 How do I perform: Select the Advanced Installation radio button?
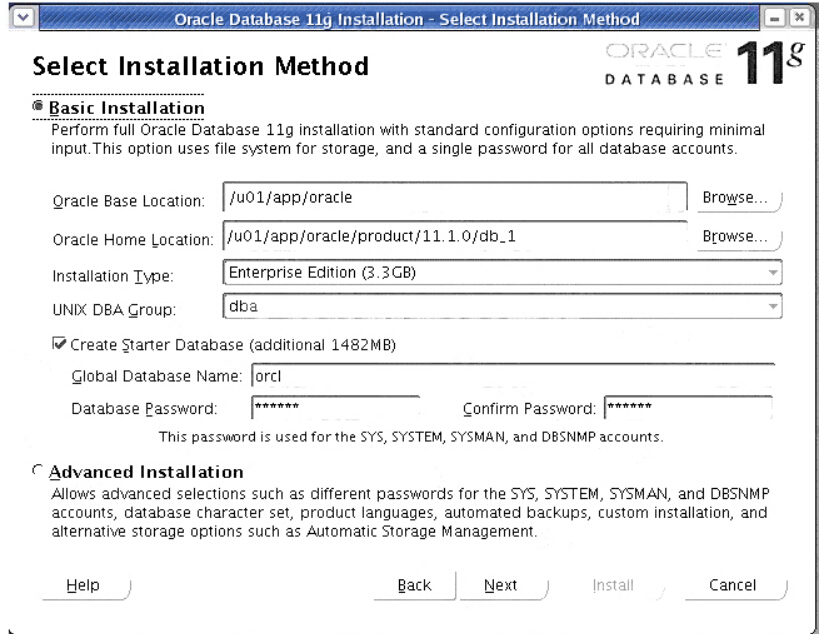[x=38, y=471]
